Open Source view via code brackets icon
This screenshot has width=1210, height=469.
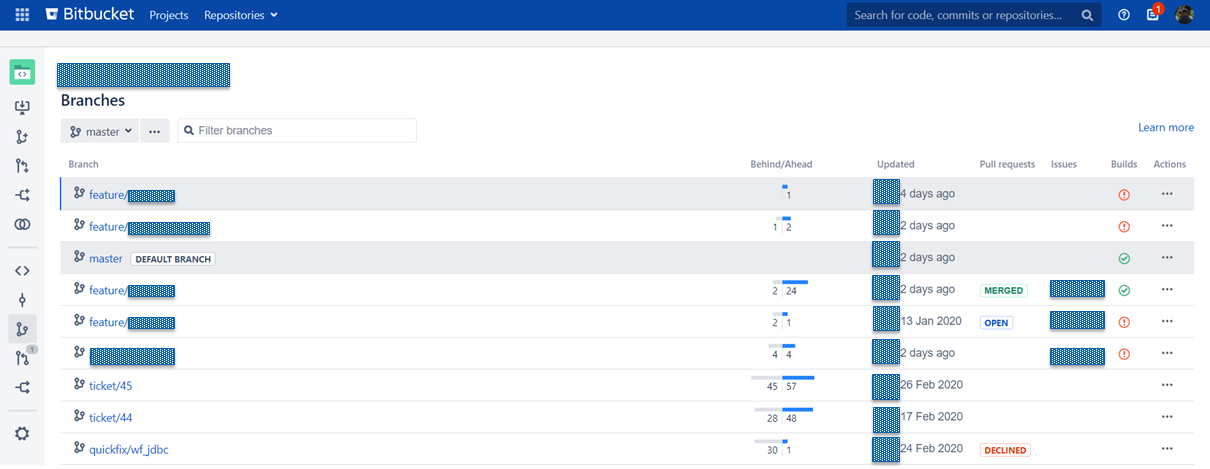pos(22,270)
